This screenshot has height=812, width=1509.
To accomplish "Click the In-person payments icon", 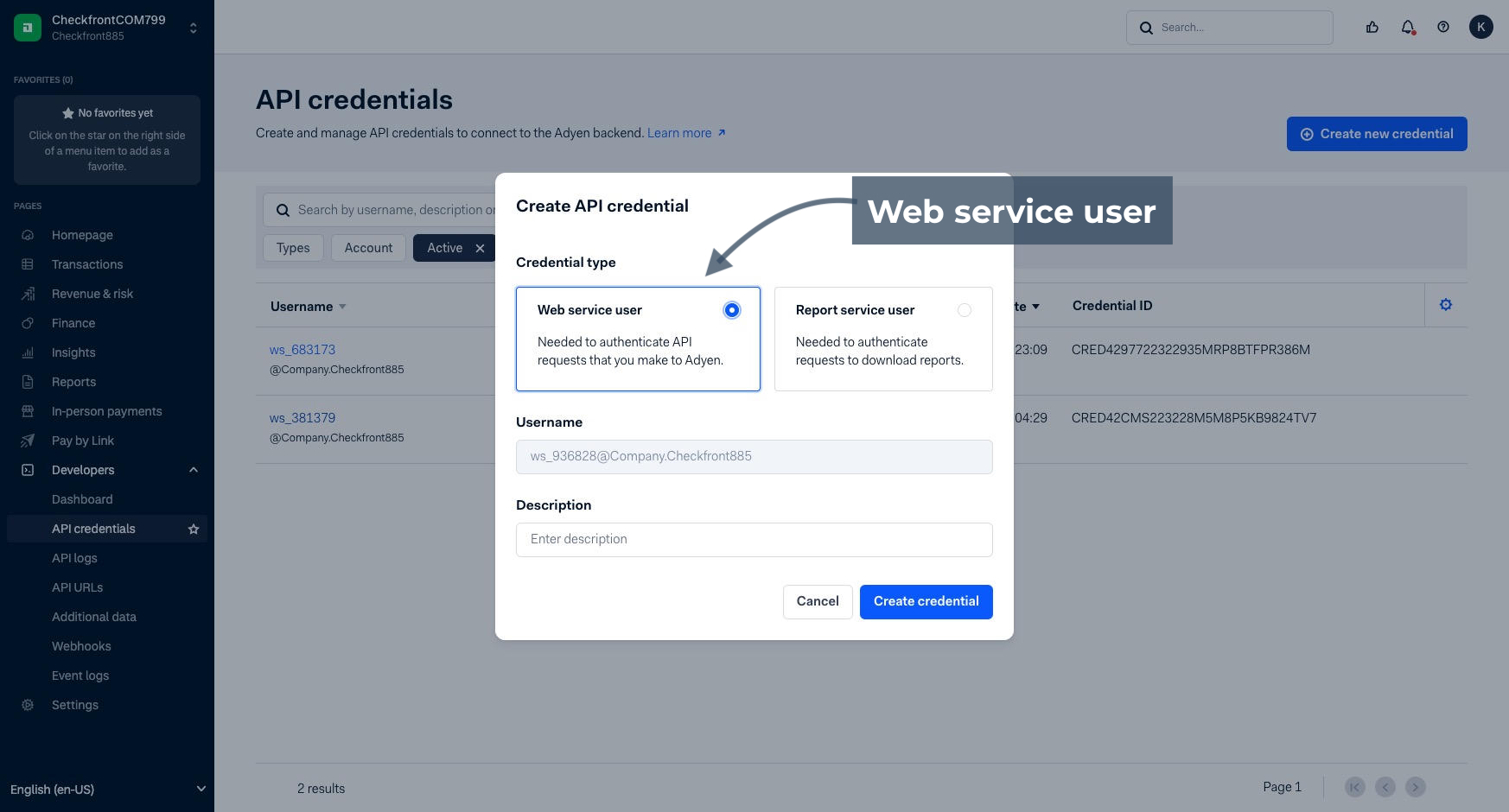I will [28, 411].
